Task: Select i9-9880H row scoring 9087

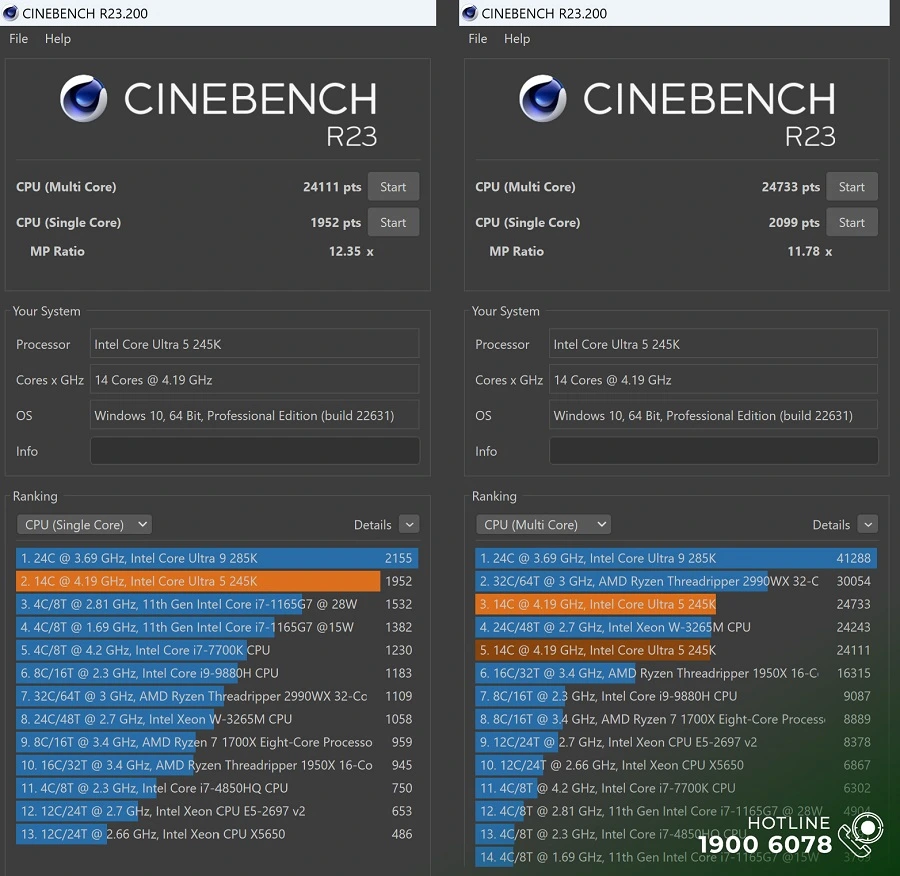Action: coord(676,696)
